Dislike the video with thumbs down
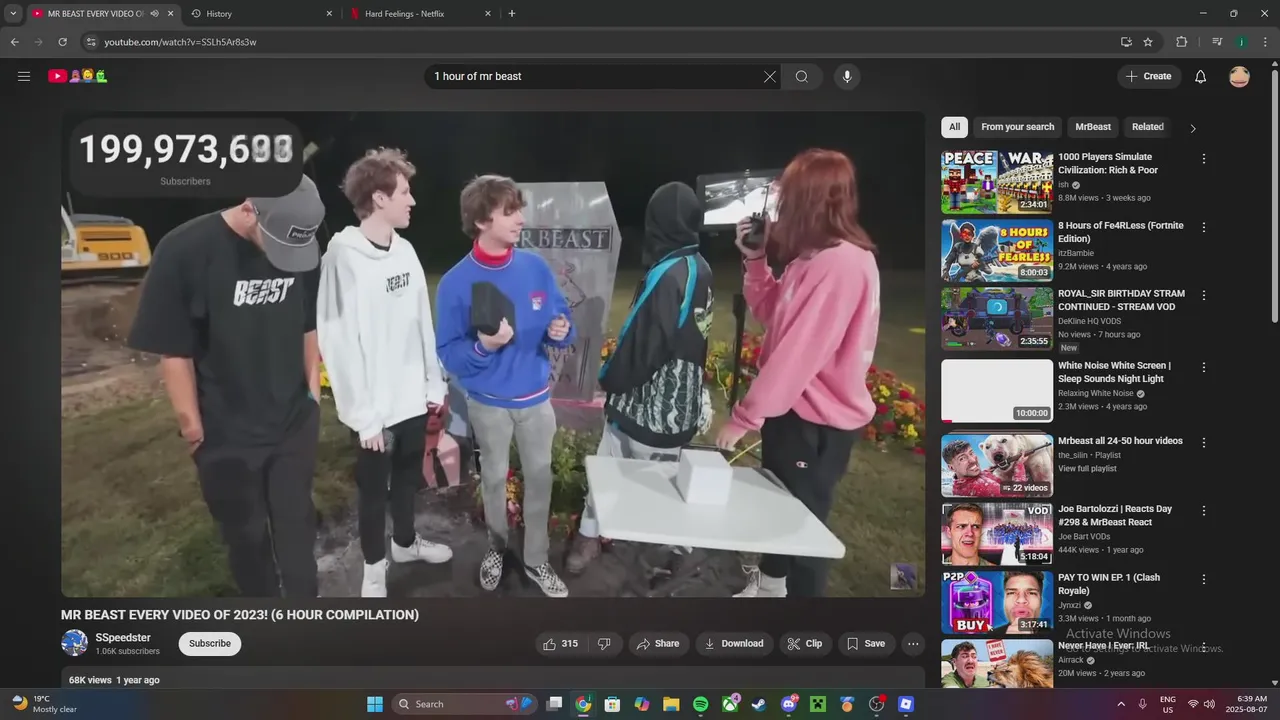1280x720 pixels. pyautogui.click(x=604, y=644)
